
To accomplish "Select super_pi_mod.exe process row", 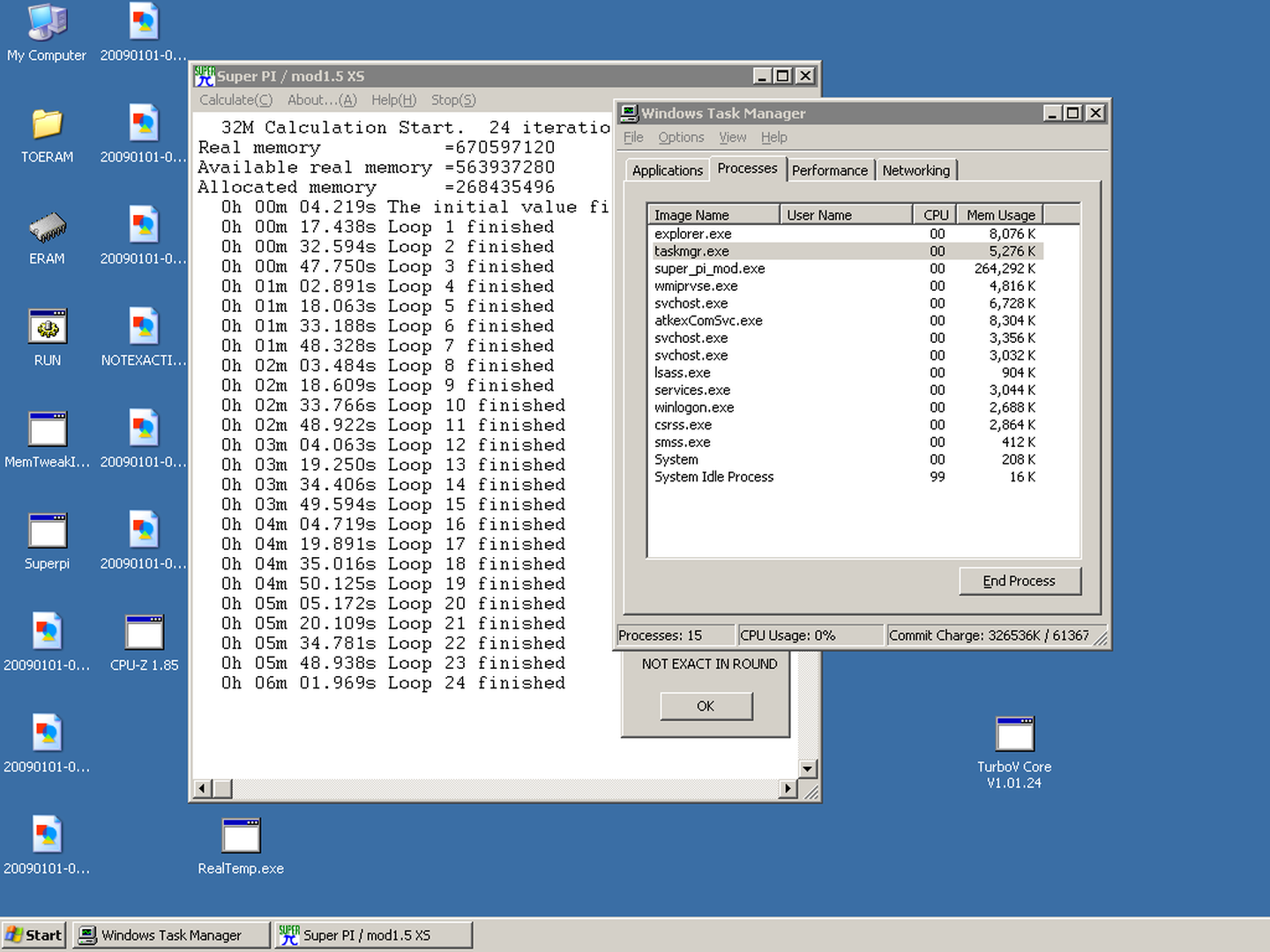I will pos(847,269).
